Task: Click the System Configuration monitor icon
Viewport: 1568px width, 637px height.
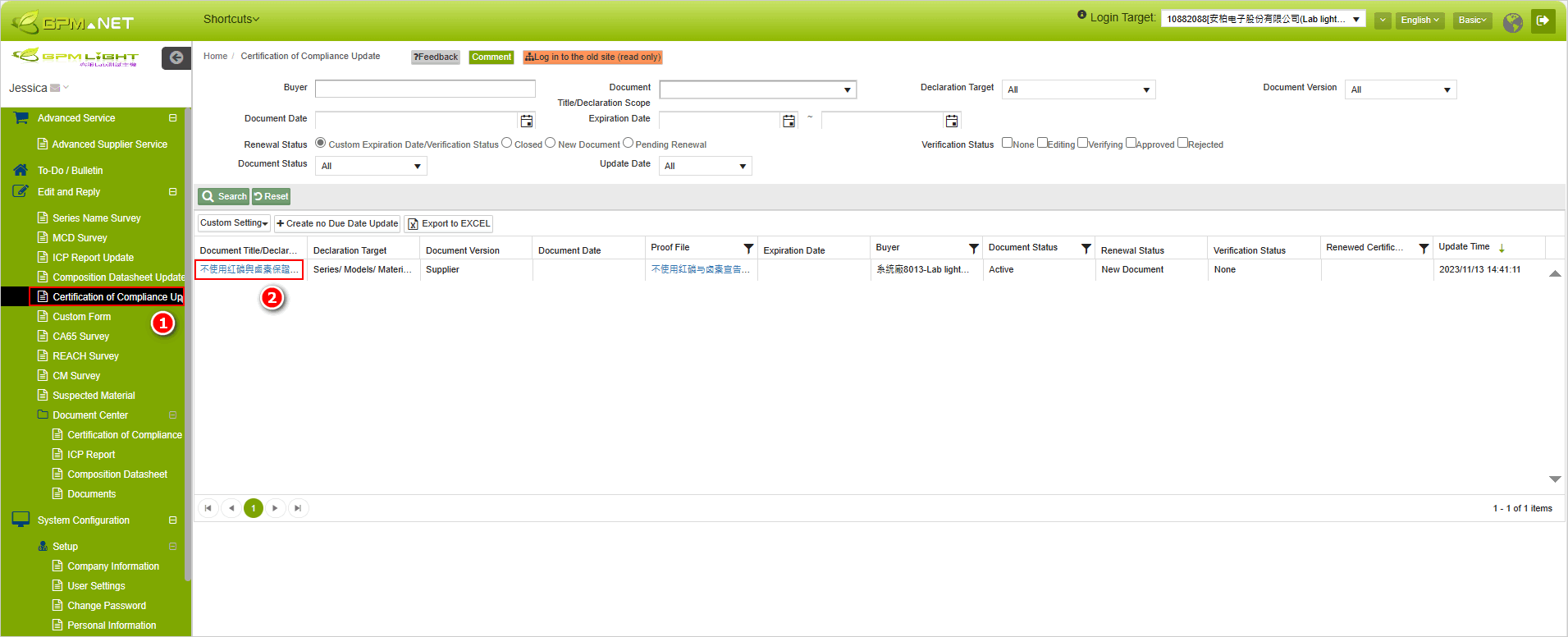Action: coord(21,520)
